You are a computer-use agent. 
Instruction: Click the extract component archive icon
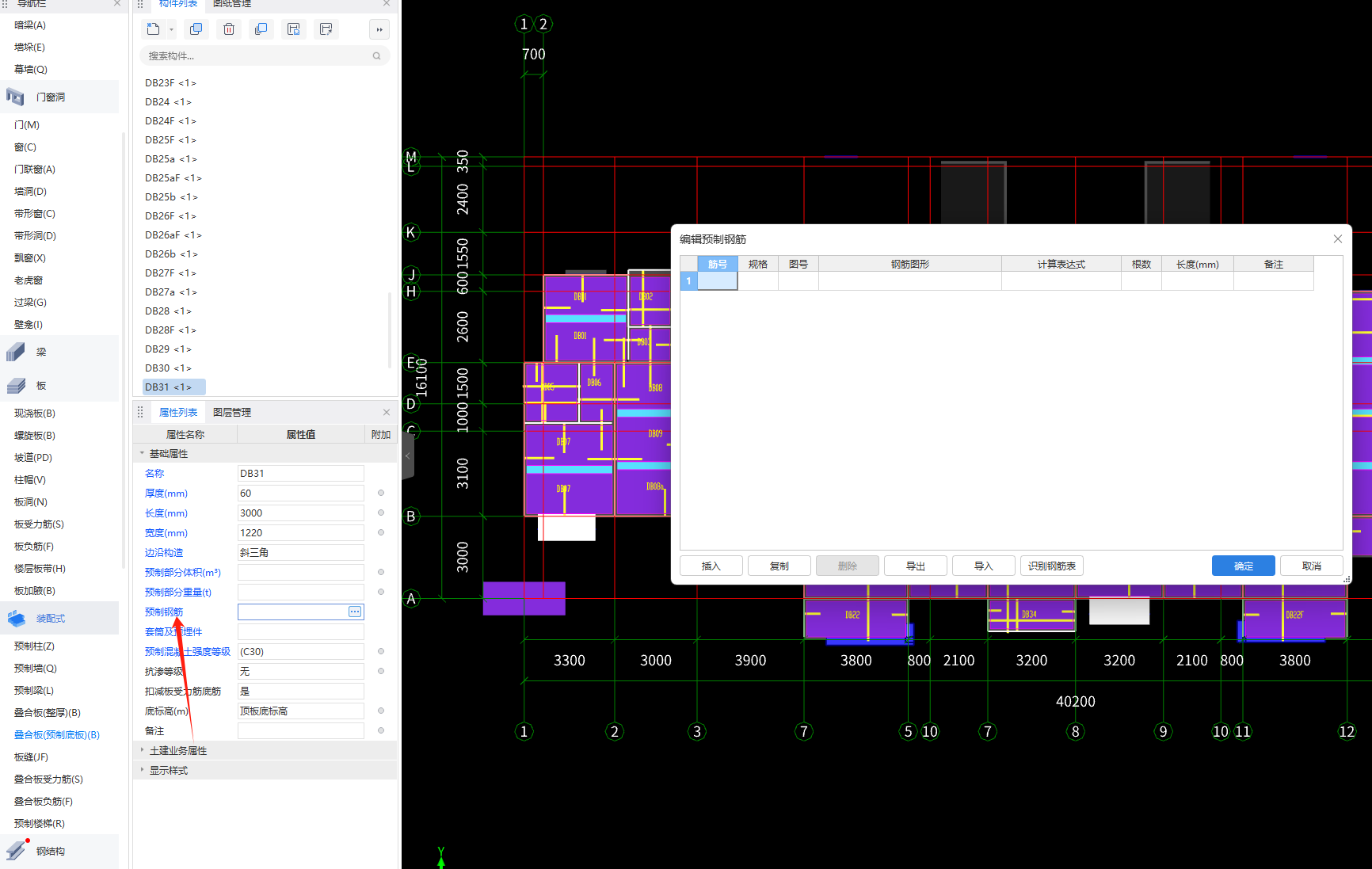[326, 29]
